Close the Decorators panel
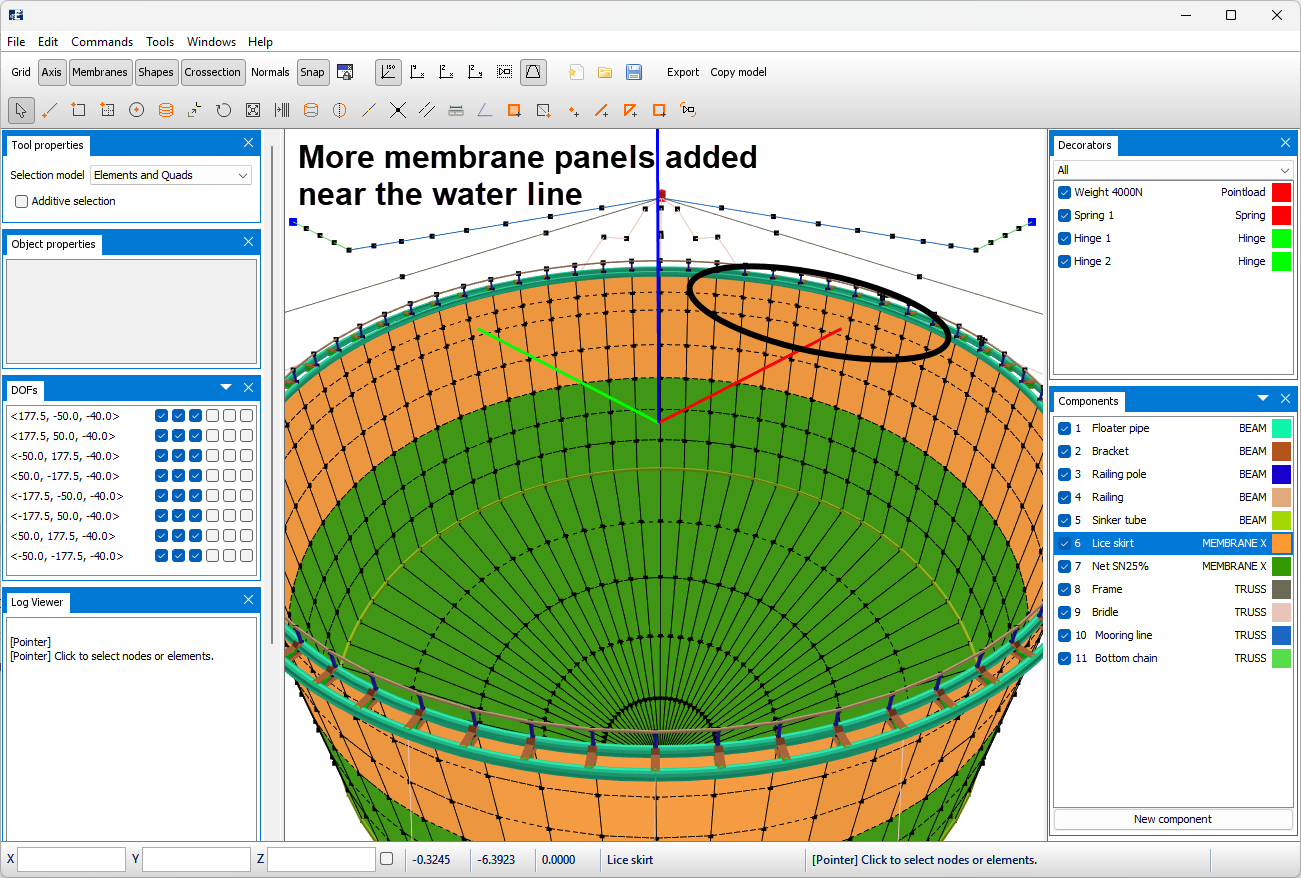 point(1286,143)
